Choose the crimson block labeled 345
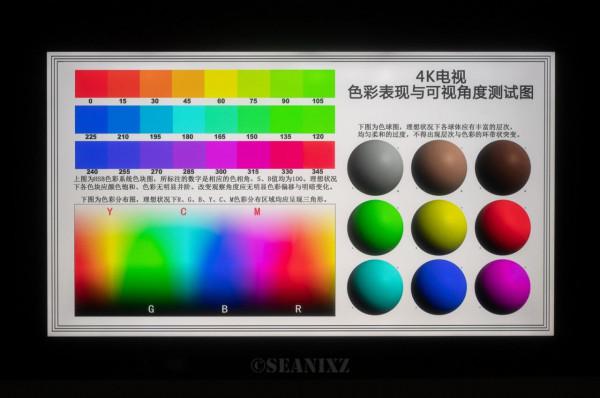Viewport: 600px width, 398px height. point(319,155)
